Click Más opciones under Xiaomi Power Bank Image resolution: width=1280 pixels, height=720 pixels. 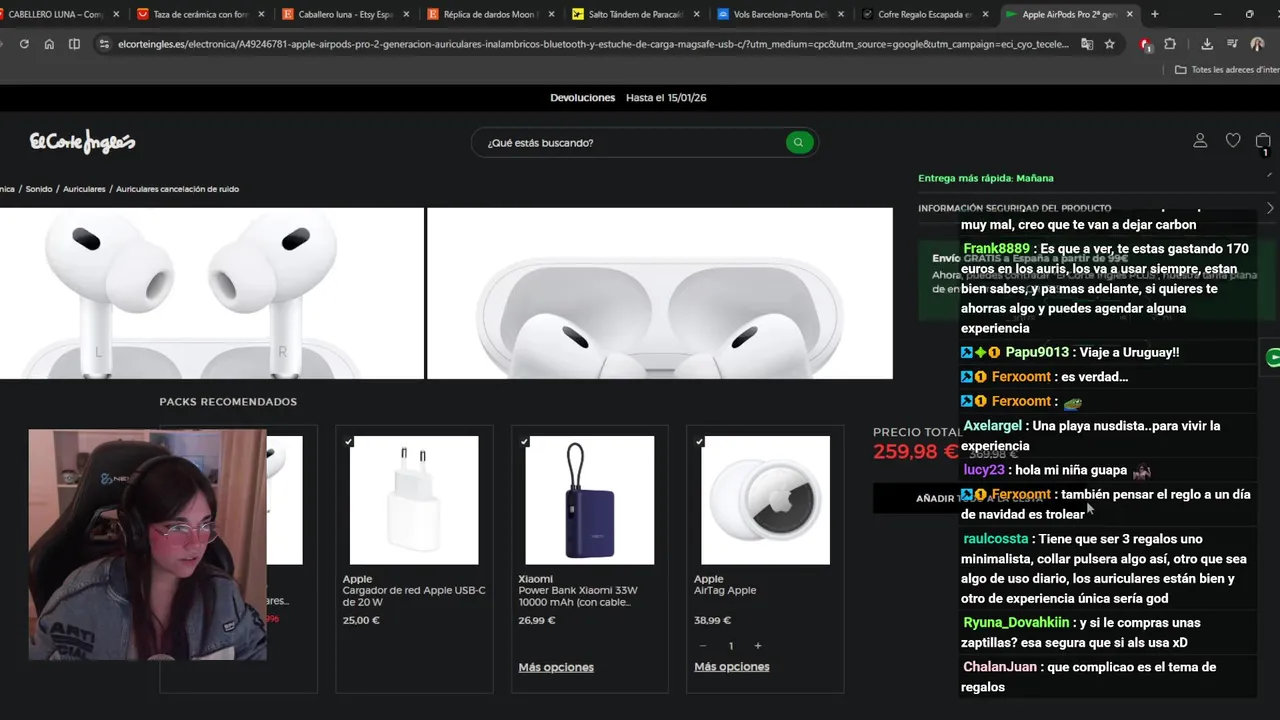tap(556, 667)
